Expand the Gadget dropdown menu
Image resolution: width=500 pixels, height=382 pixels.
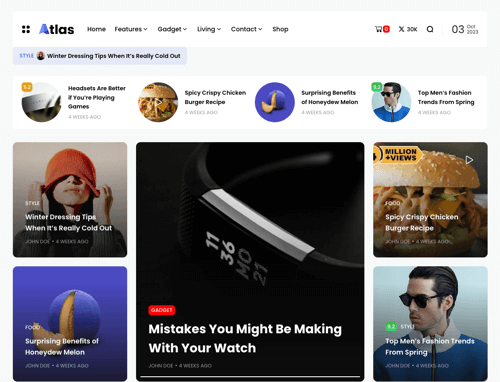click(172, 29)
